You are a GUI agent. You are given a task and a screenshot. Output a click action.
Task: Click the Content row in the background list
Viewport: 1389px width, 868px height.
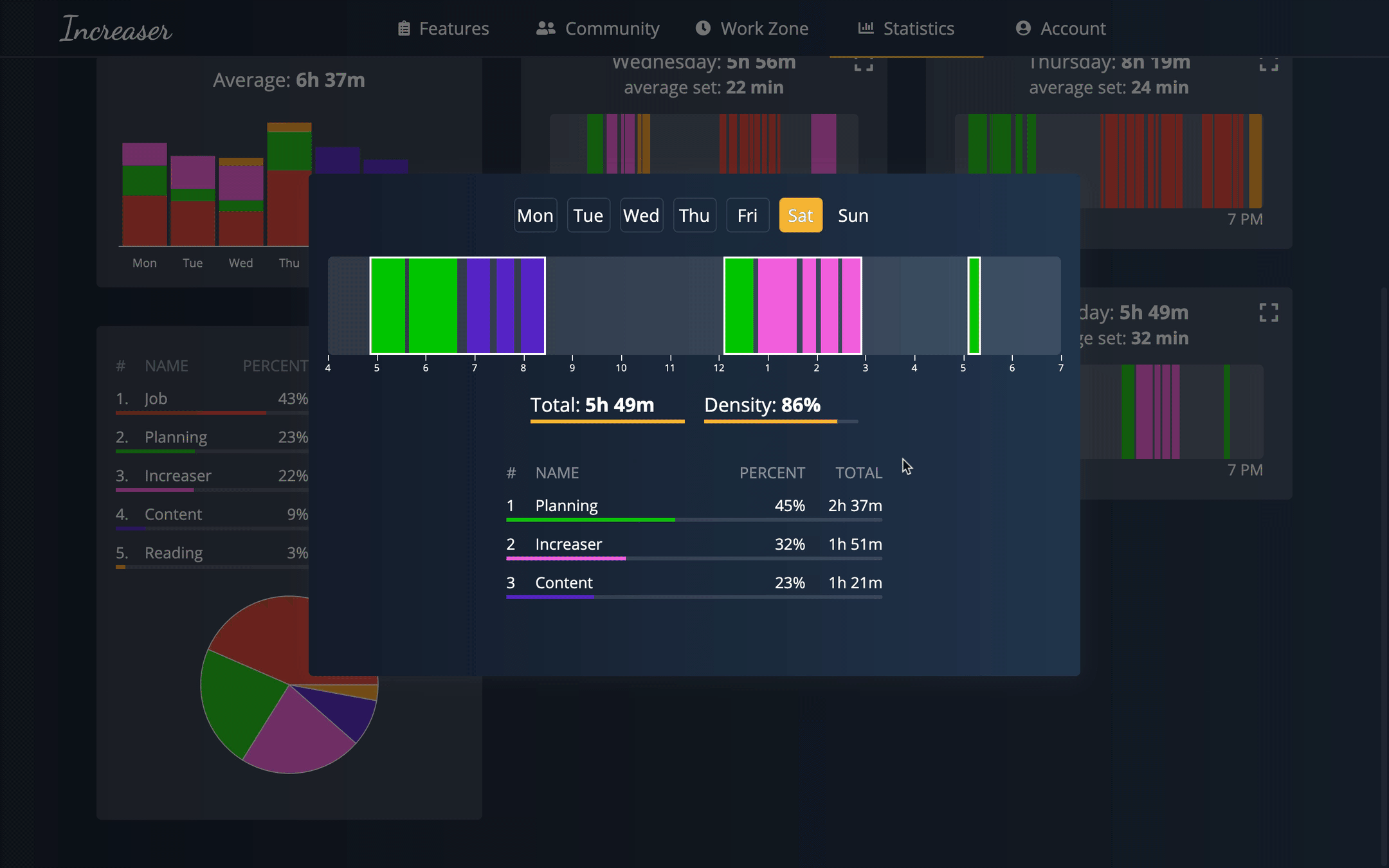point(212,516)
